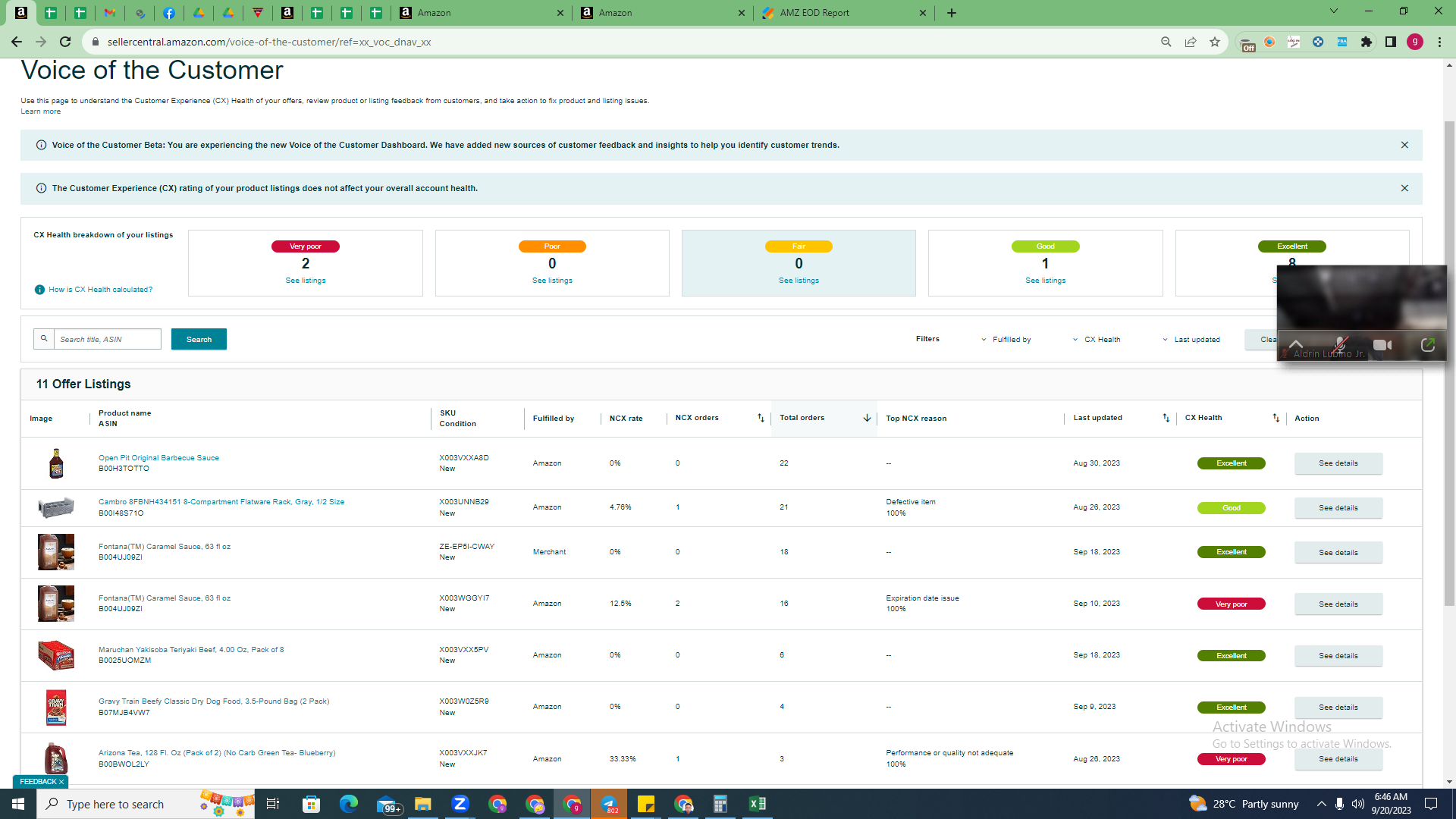Dismiss the Voice of the Customer Beta banner
1456x819 pixels.
point(1404,145)
